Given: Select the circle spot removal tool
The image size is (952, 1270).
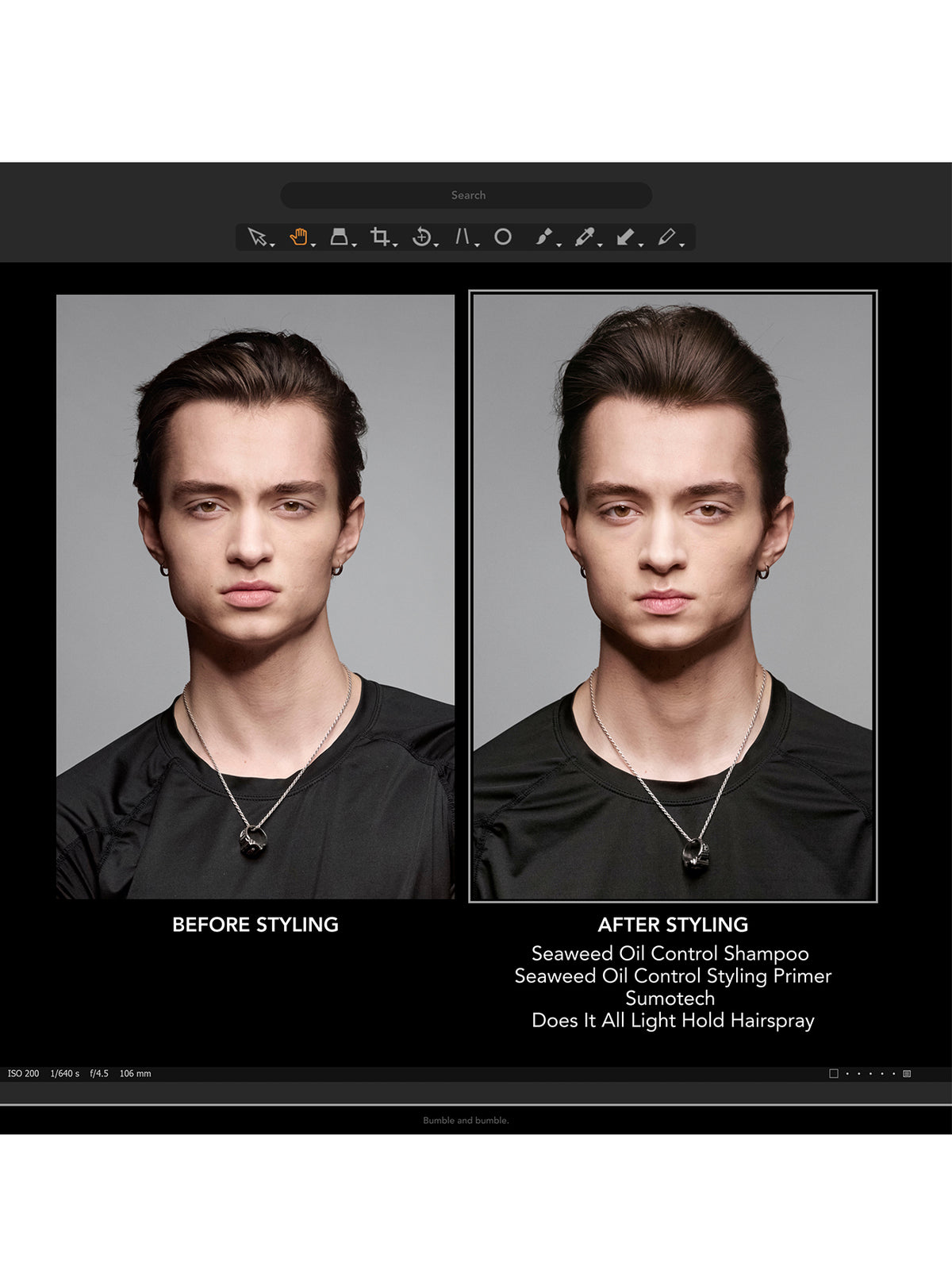Looking at the screenshot, I should pos(503,237).
